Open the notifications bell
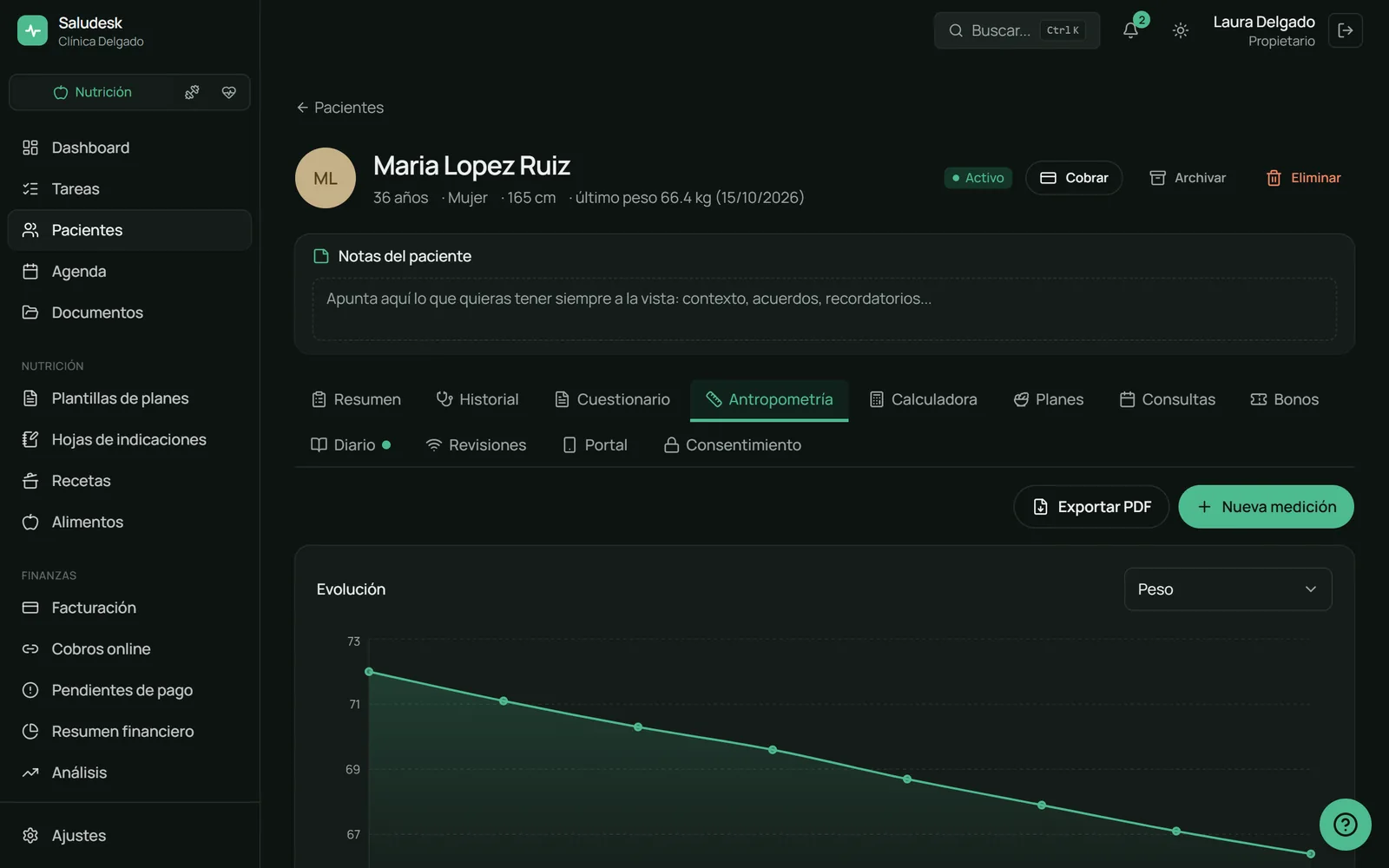This screenshot has height=868, width=1389. tap(1130, 30)
